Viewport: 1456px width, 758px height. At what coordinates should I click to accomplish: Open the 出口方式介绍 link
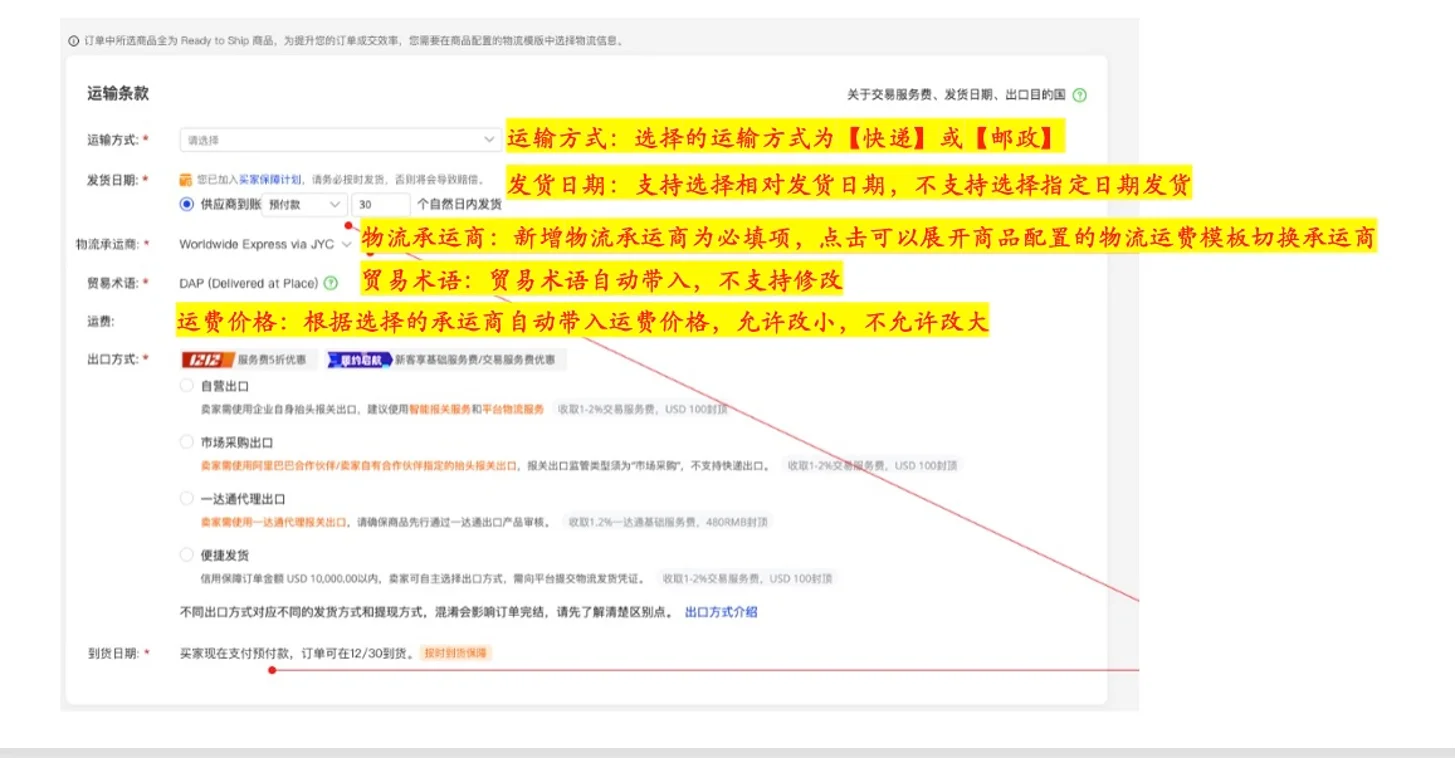(720, 612)
